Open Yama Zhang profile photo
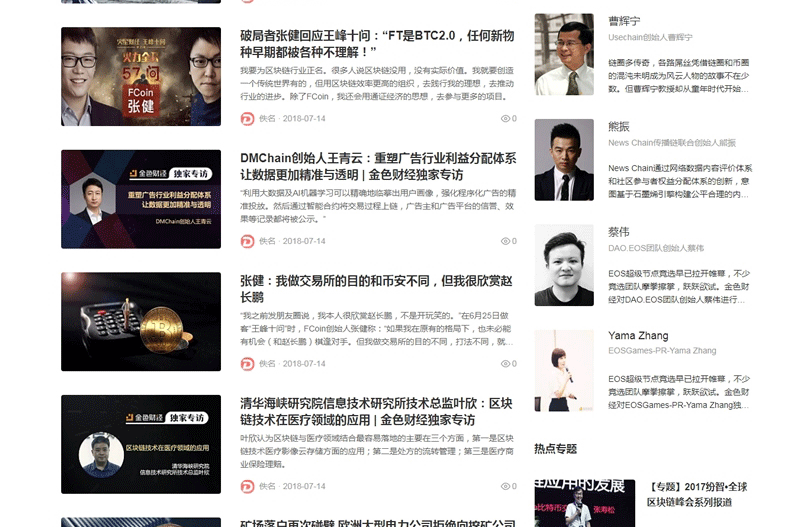 (x=564, y=371)
